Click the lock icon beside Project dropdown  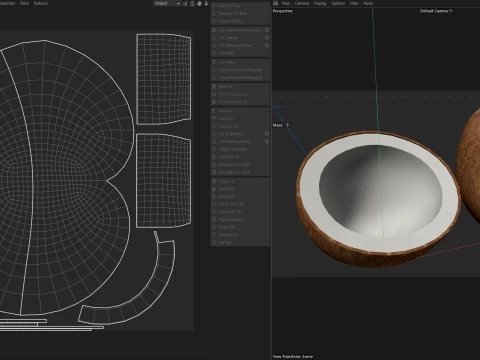(193, 3)
